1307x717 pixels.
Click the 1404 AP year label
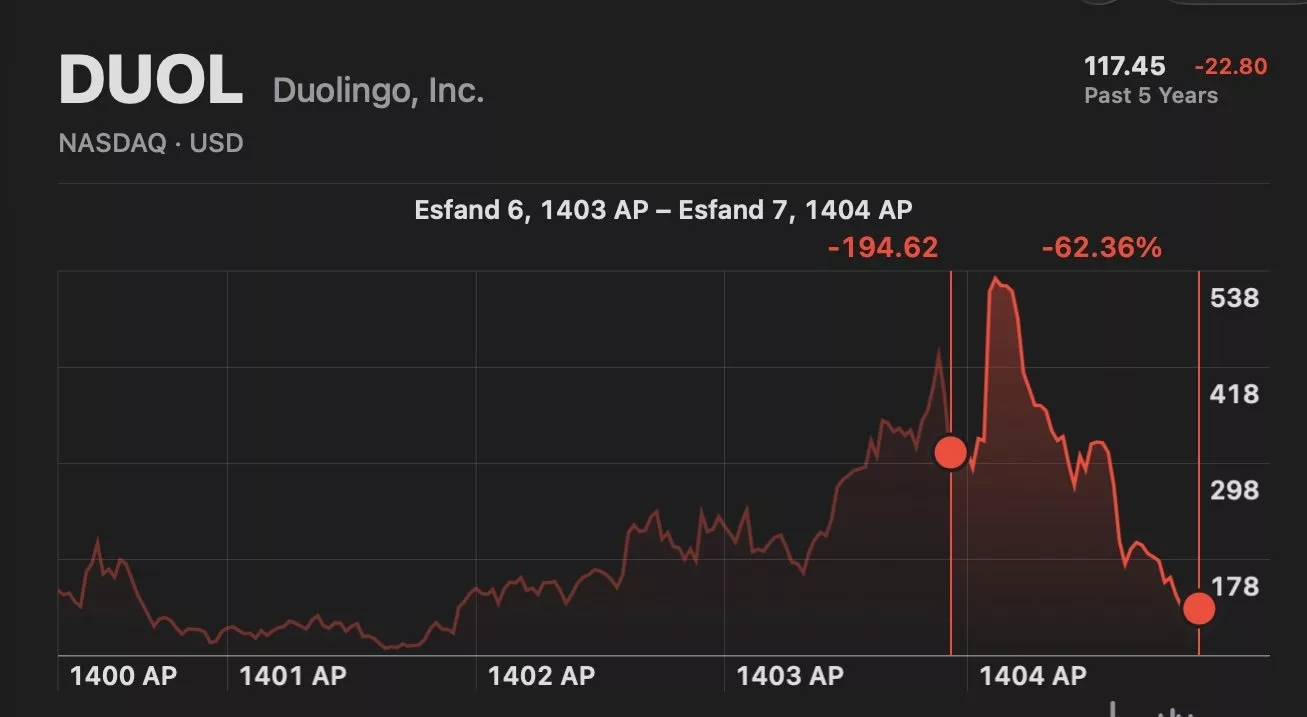pyautogui.click(x=1033, y=676)
